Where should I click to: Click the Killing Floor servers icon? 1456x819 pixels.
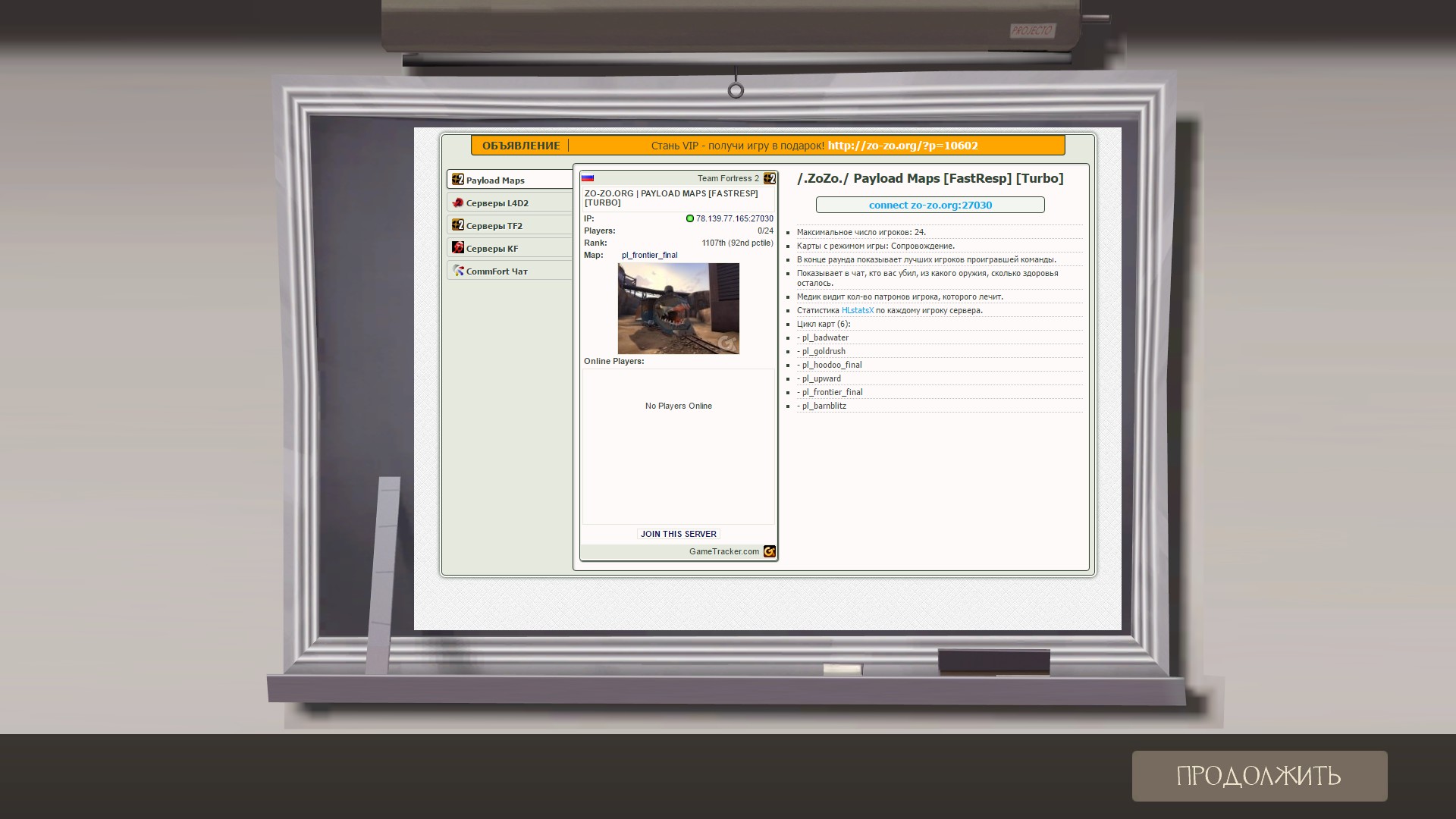[457, 248]
